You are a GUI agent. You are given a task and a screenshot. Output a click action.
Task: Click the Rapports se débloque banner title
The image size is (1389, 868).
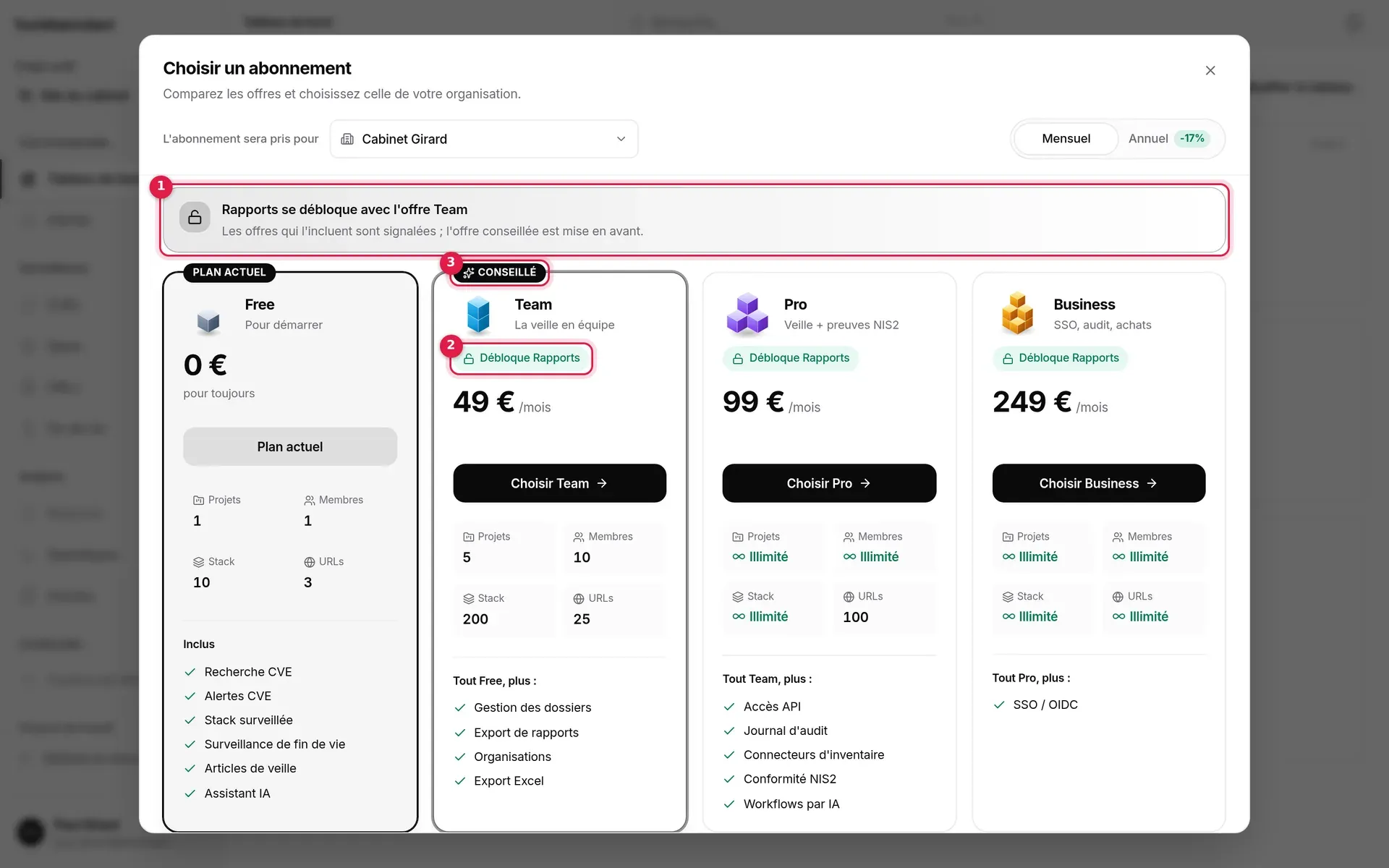pyautogui.click(x=344, y=209)
